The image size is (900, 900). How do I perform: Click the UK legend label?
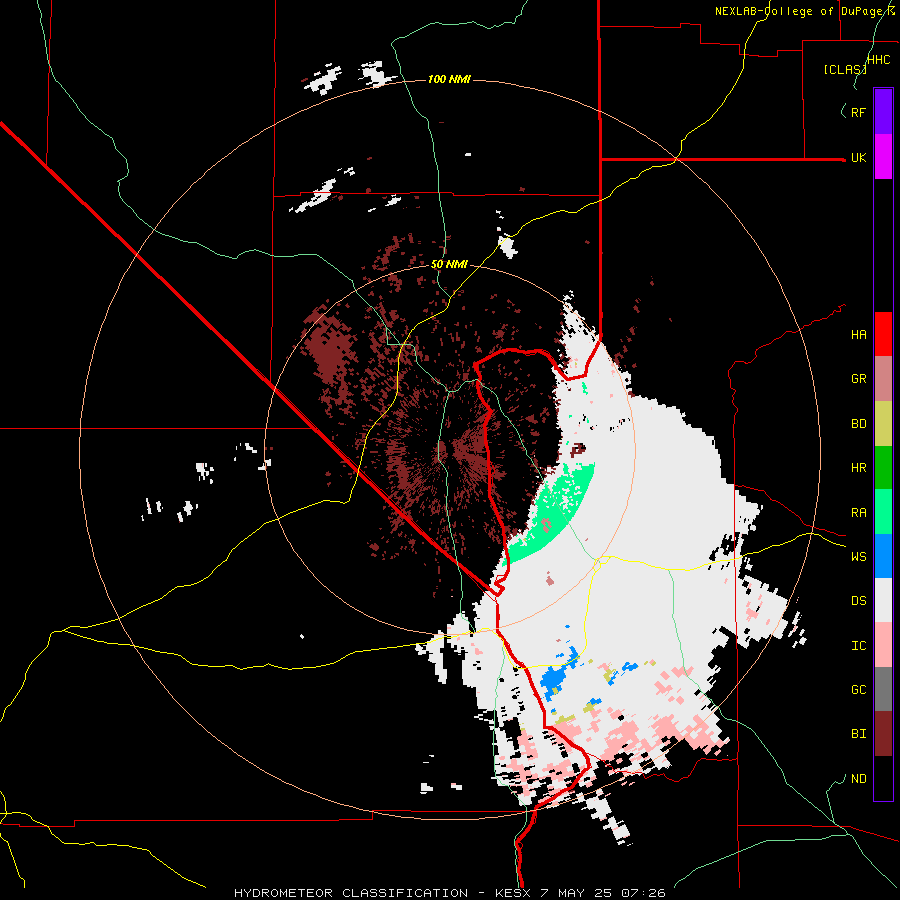(x=859, y=158)
